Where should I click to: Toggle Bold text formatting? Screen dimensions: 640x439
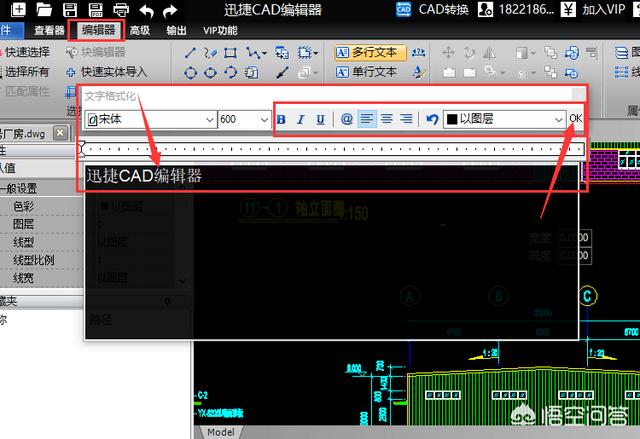point(281,120)
